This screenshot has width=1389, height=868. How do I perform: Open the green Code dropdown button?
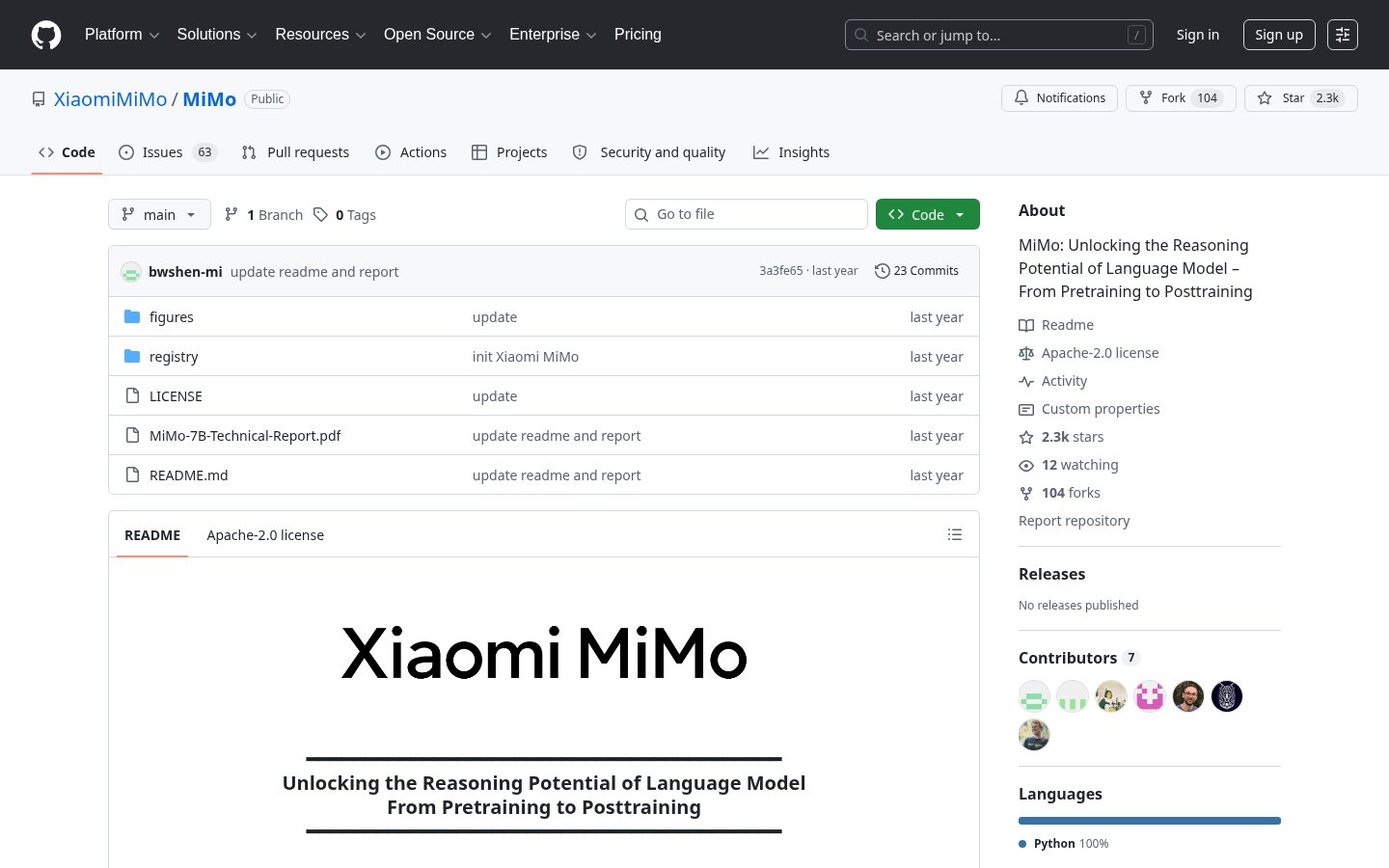pos(928,214)
